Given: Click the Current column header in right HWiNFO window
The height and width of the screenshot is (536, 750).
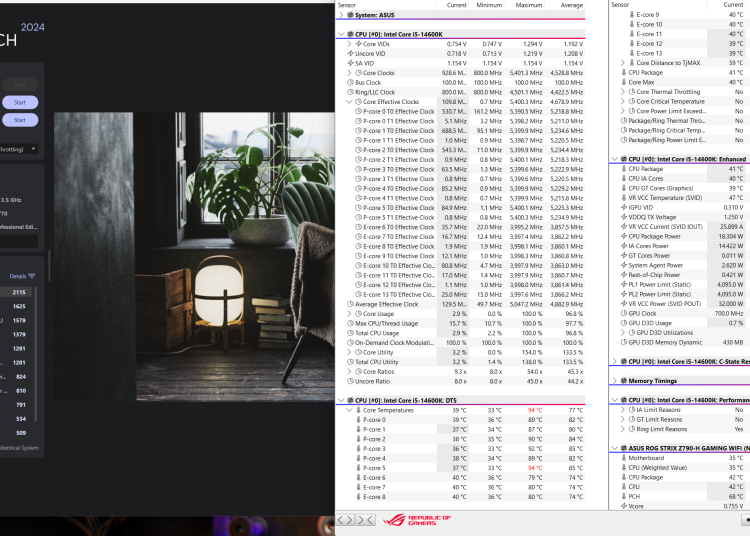Looking at the screenshot, I should click(x=733, y=5).
